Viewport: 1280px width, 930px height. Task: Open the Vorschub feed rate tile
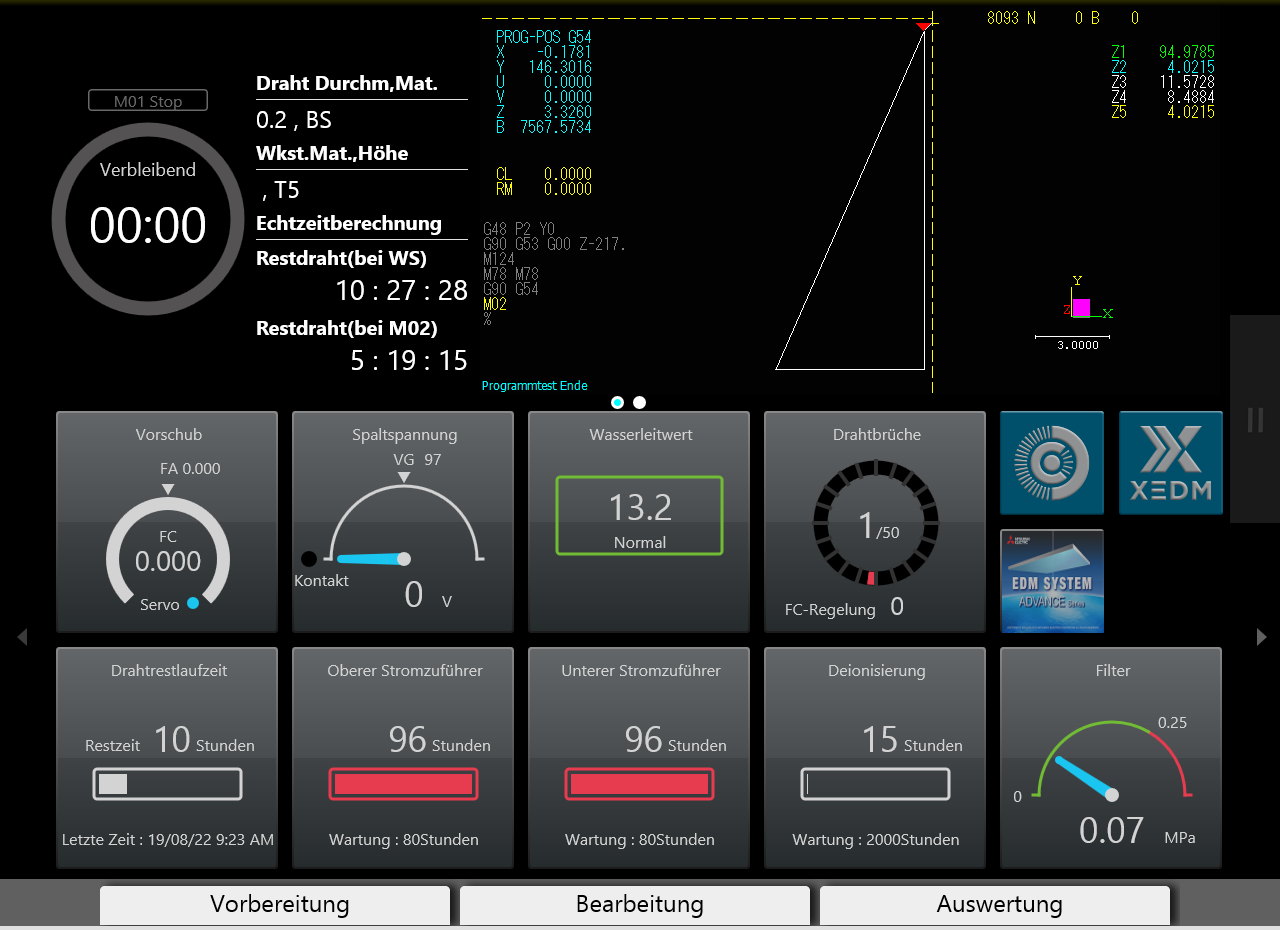(167, 522)
